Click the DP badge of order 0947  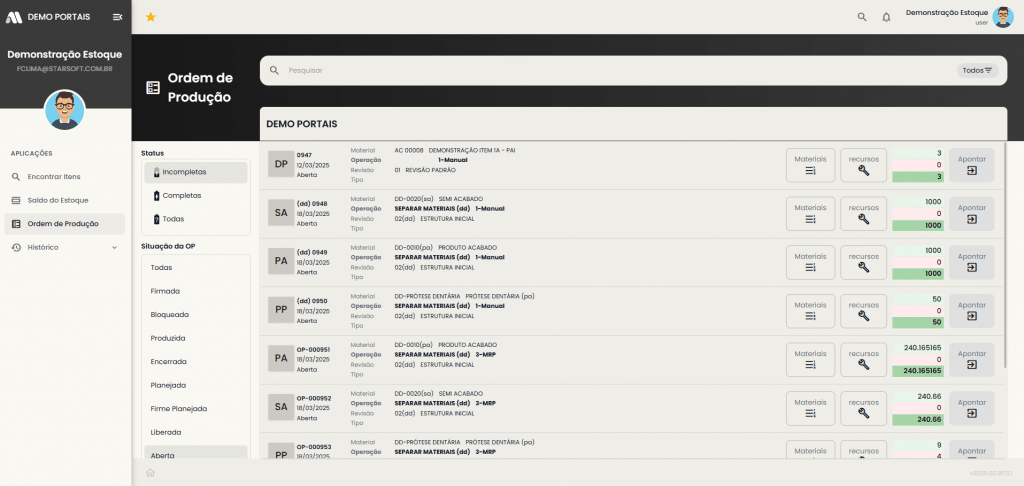(281, 164)
